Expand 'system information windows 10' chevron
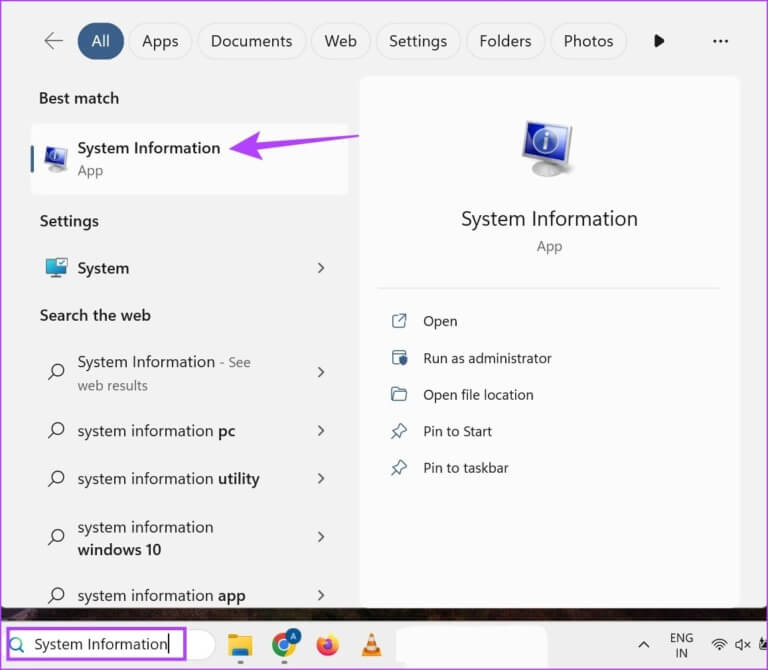 click(321, 537)
